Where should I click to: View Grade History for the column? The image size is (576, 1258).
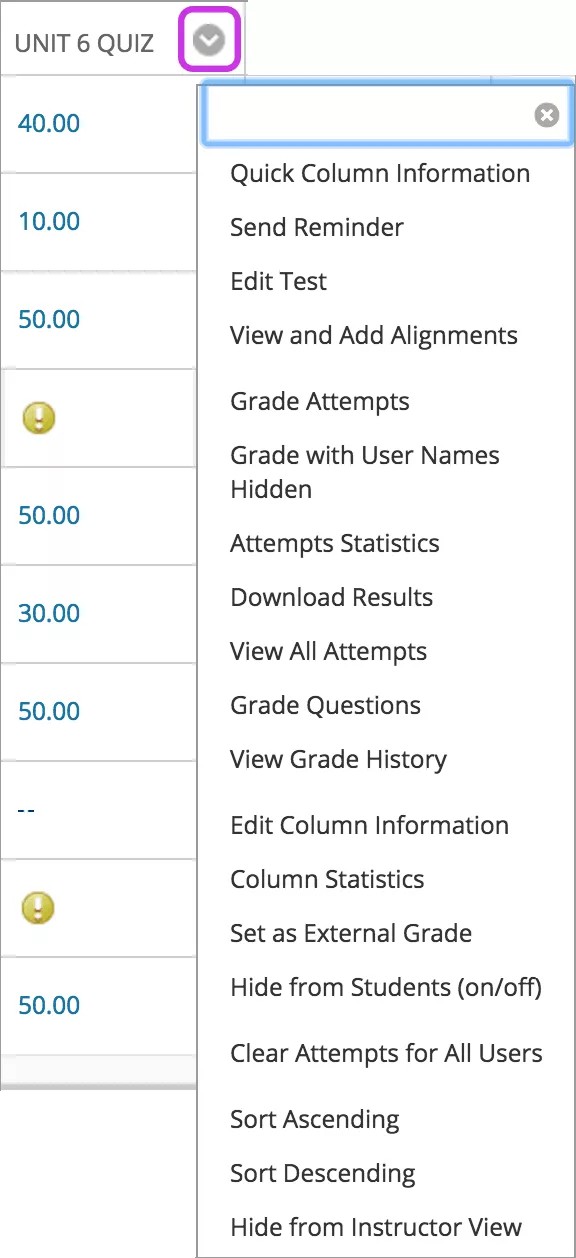(x=339, y=759)
